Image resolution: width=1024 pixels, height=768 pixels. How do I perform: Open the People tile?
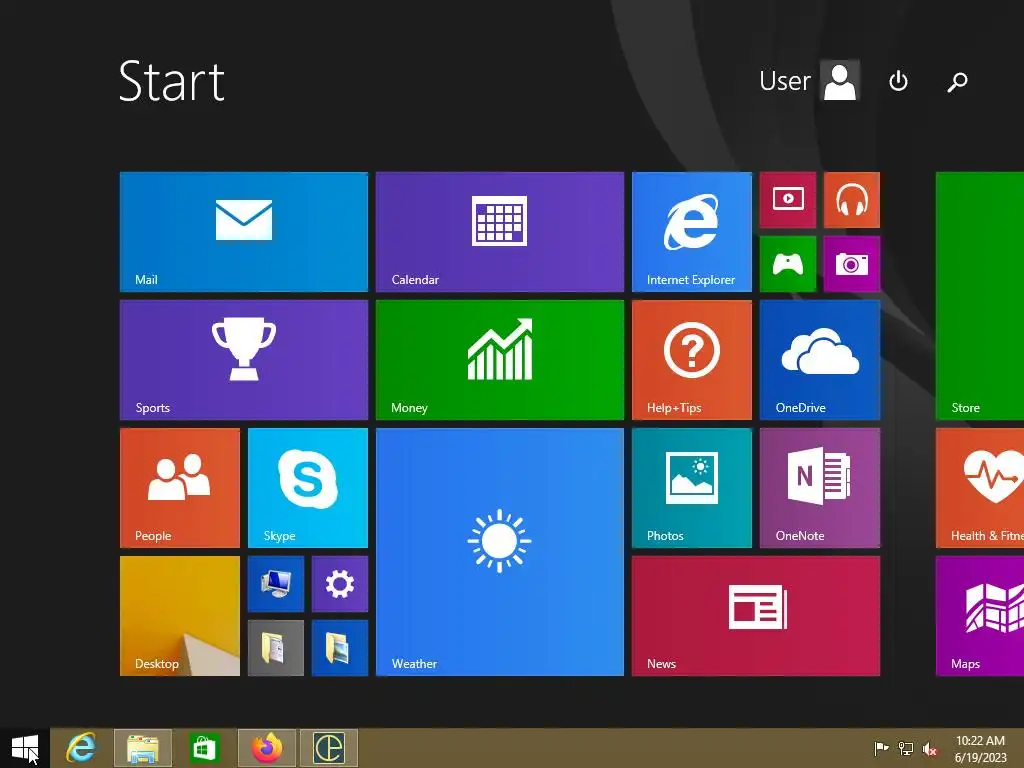[180, 488]
